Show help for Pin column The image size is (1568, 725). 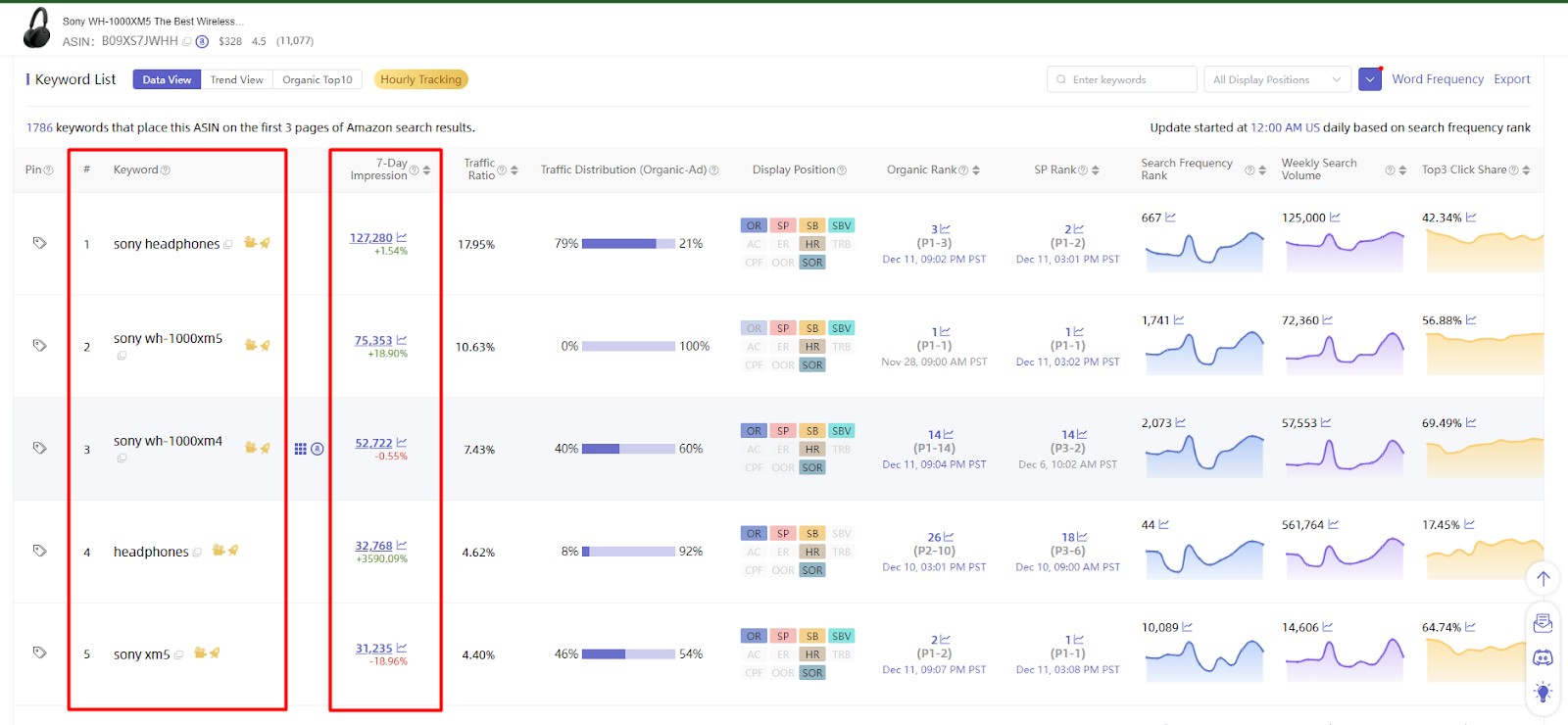point(49,170)
